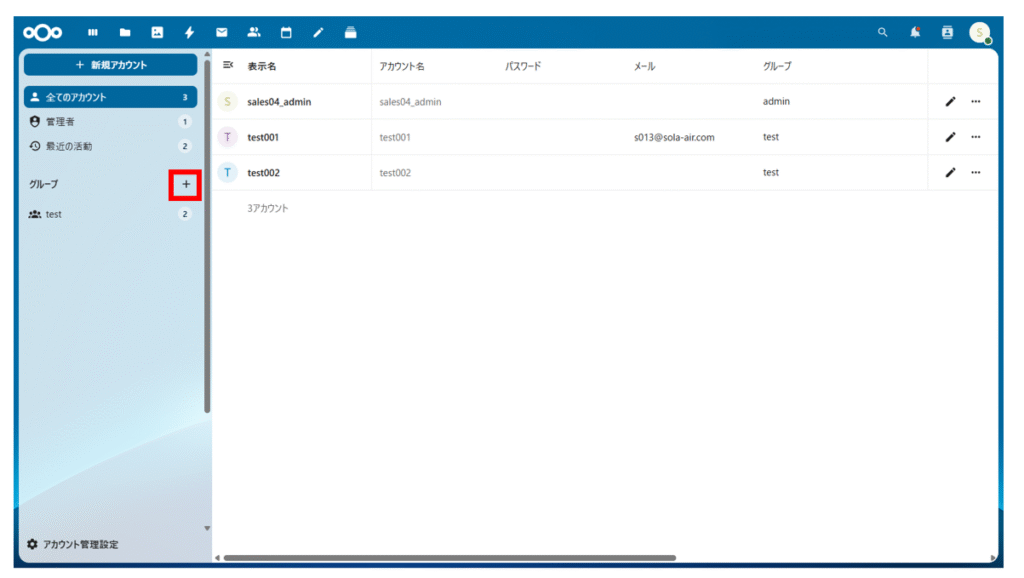Image resolution: width=1024 pixels, height=578 pixels.
Task: Open more actions for test002
Action: [975, 173]
